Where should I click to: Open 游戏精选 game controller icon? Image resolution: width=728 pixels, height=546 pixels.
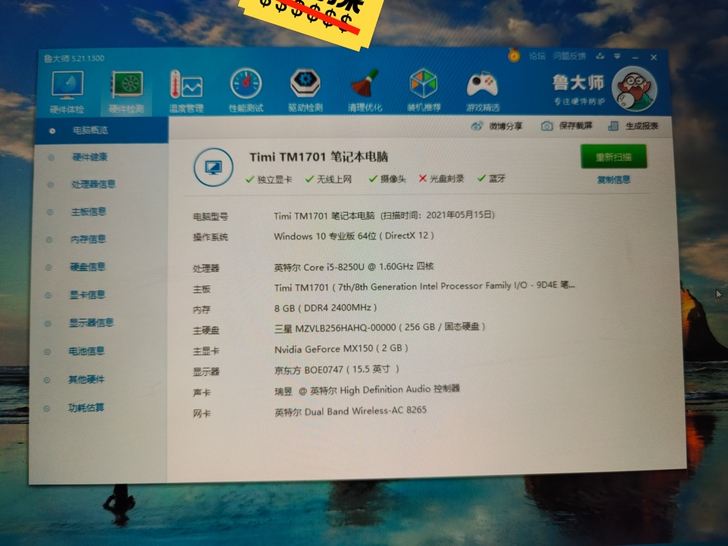coord(482,91)
